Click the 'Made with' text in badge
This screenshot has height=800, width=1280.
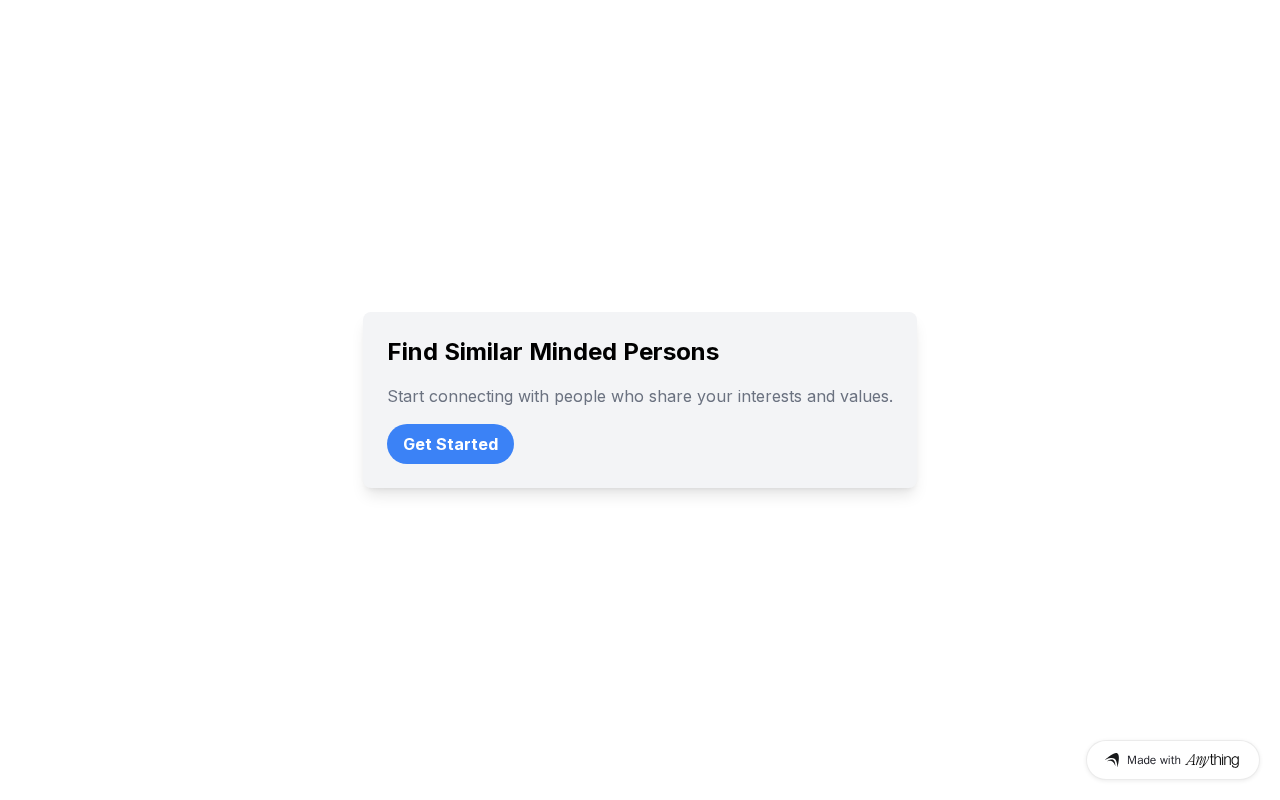[x=1154, y=760]
